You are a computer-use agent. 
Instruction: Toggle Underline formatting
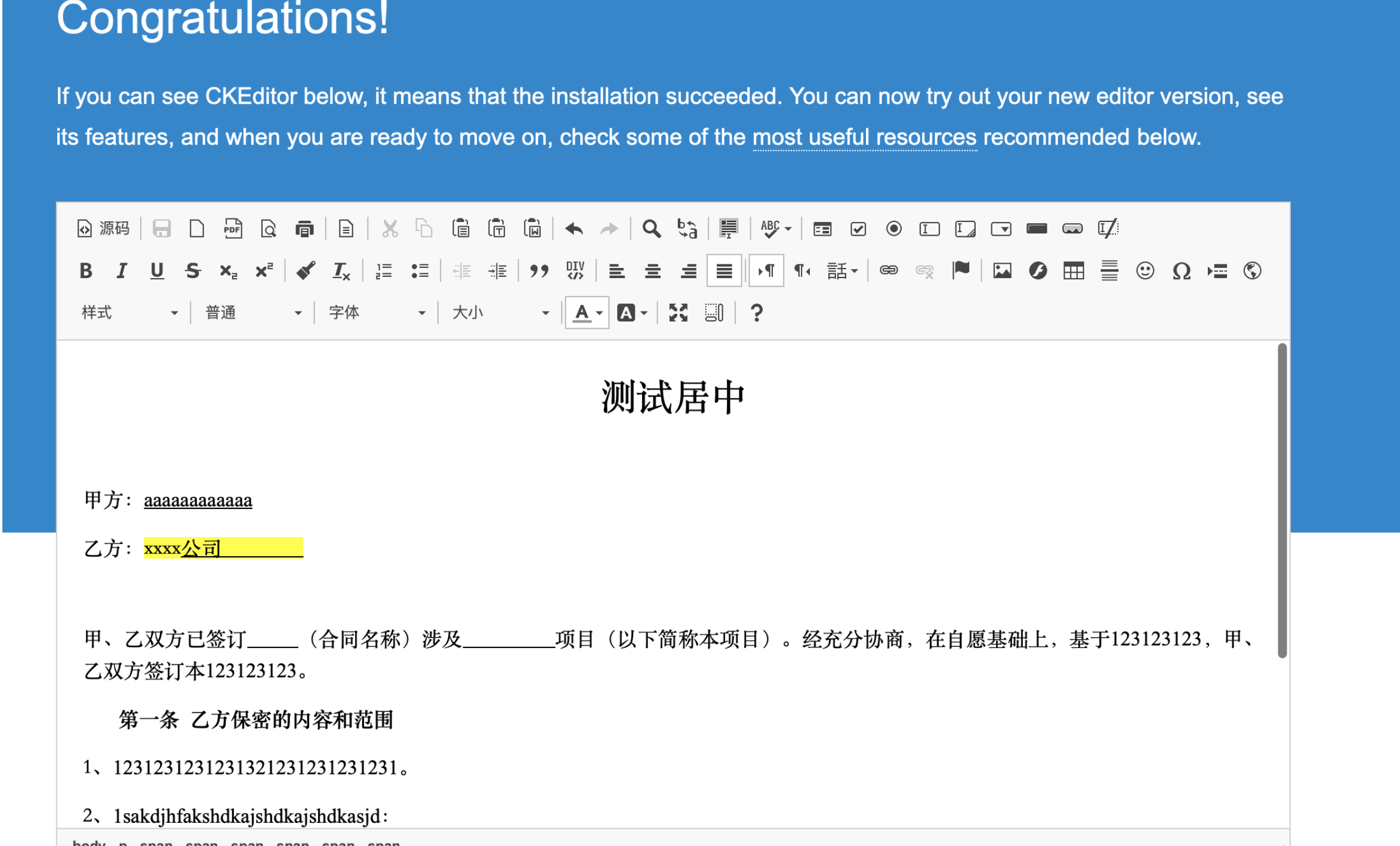tap(157, 271)
